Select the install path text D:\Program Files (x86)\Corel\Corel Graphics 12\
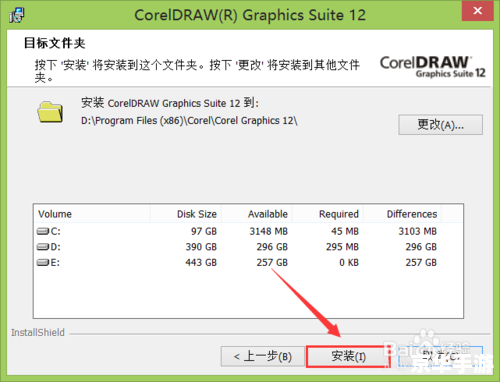Viewport: 500px width, 382px height. click(x=189, y=121)
